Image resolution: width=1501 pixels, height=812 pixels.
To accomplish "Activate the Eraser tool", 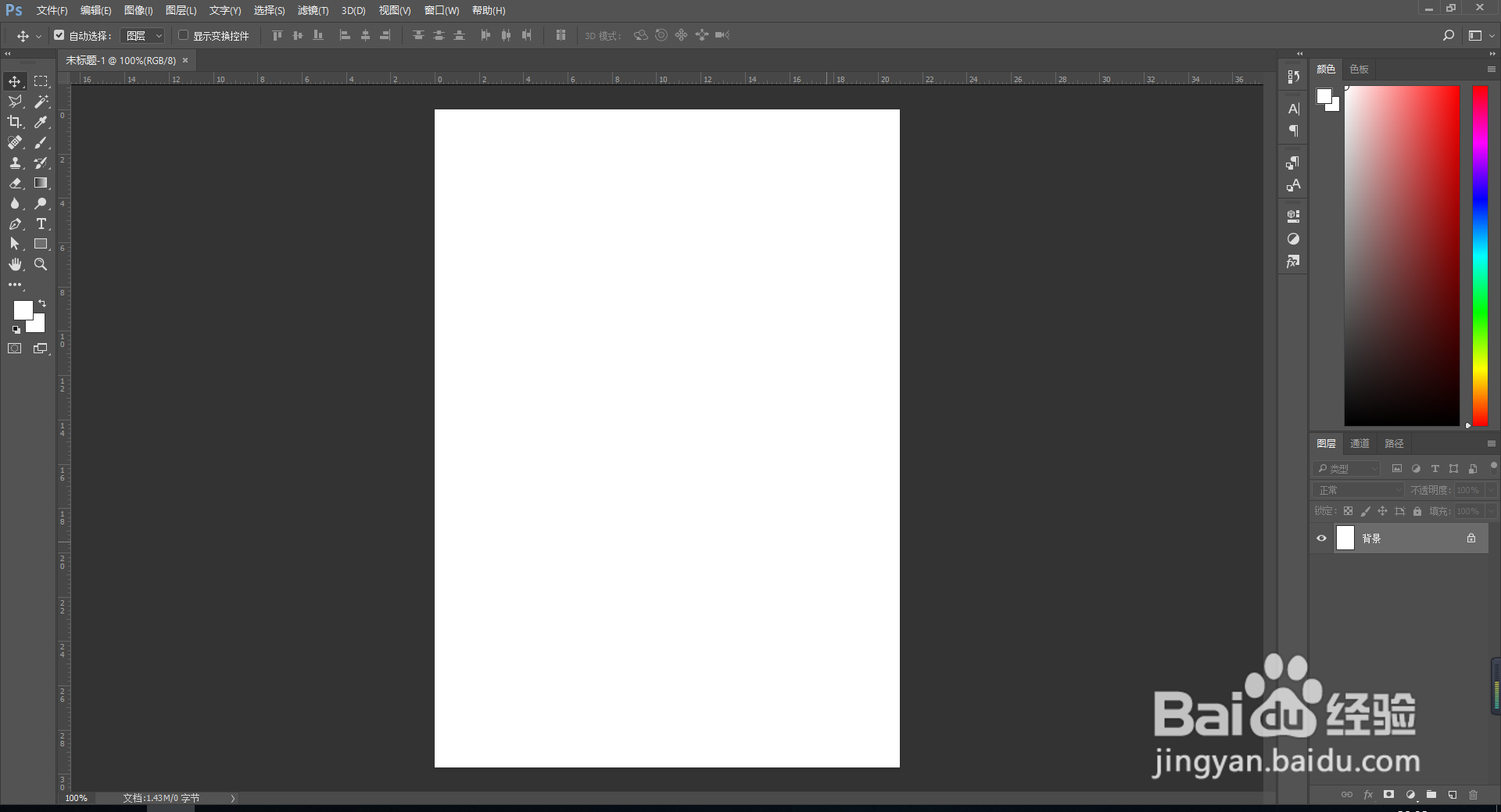I will coord(15,183).
